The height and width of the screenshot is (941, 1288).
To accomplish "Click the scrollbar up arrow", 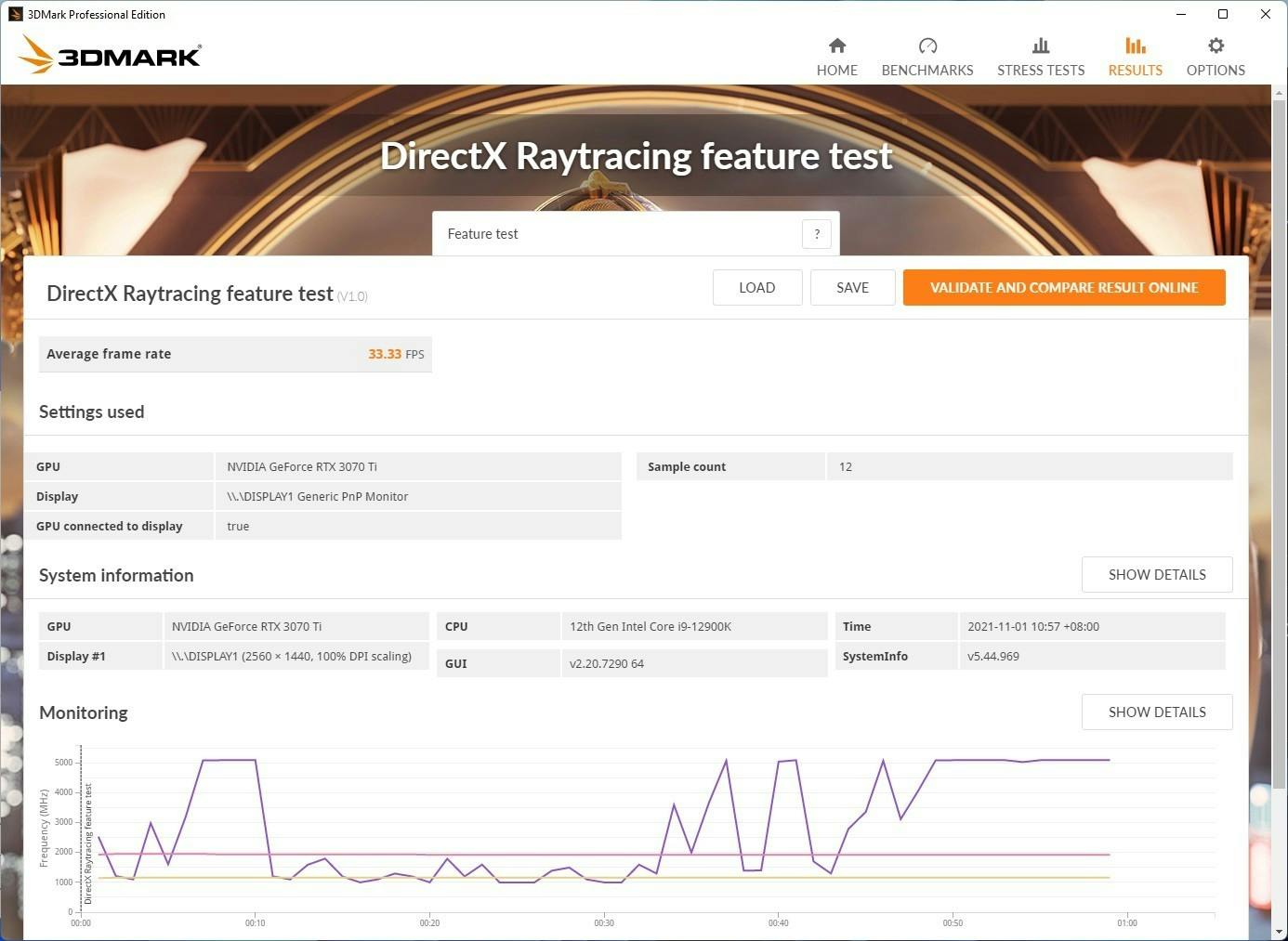I will (x=1279, y=93).
